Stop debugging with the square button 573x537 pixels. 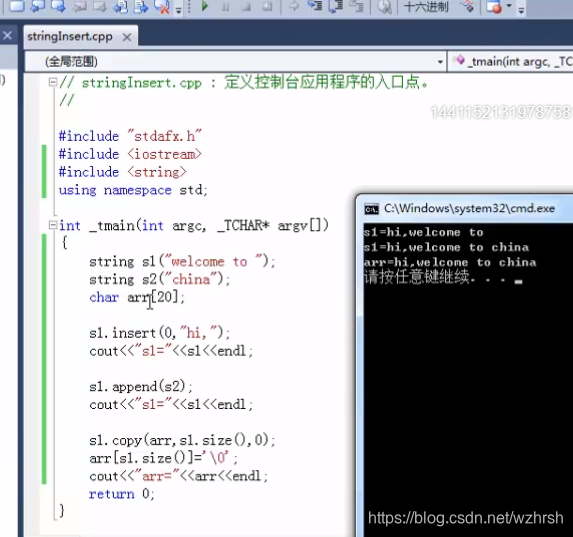tap(246, 7)
